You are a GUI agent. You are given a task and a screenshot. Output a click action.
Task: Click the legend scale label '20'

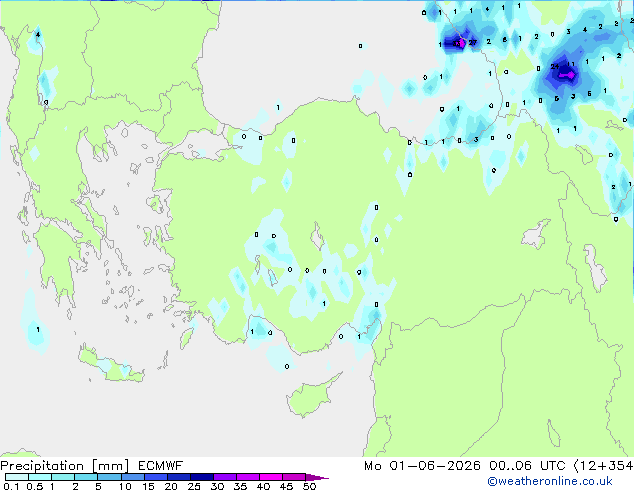(x=171, y=486)
